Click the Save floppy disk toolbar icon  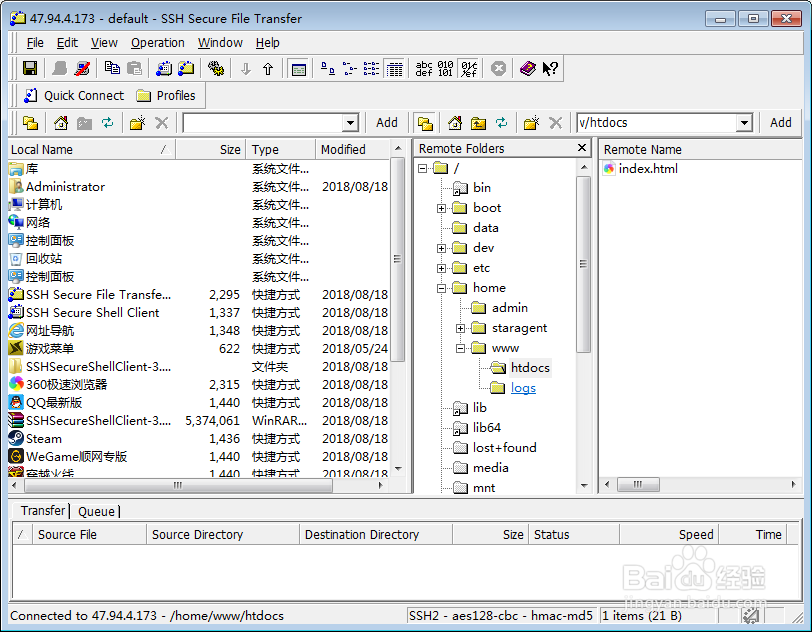click(30, 68)
